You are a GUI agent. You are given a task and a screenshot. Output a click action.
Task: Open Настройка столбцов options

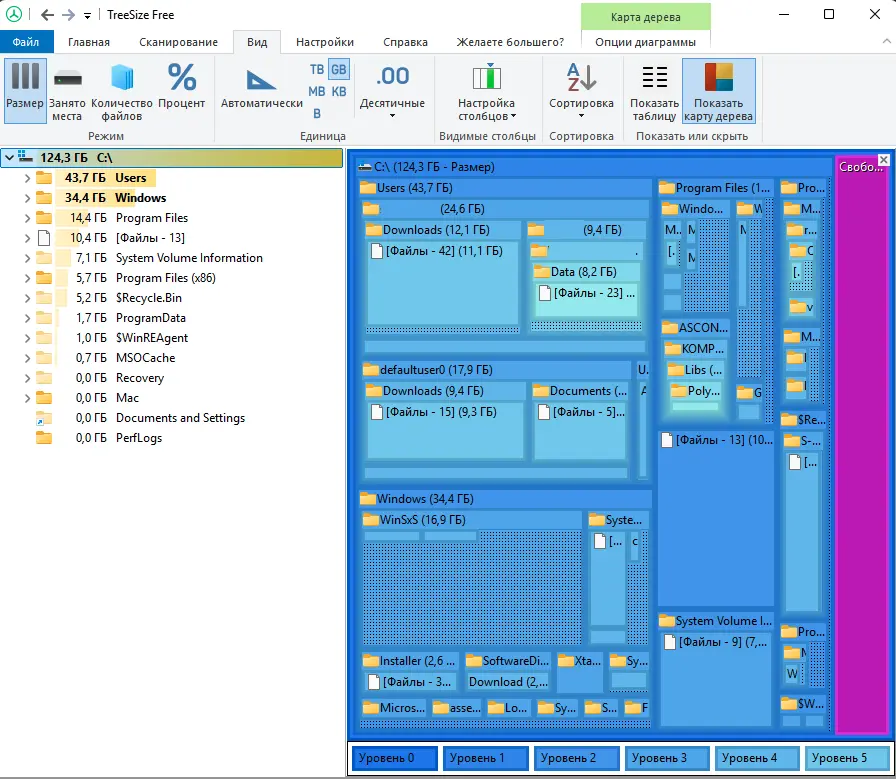click(x=487, y=91)
